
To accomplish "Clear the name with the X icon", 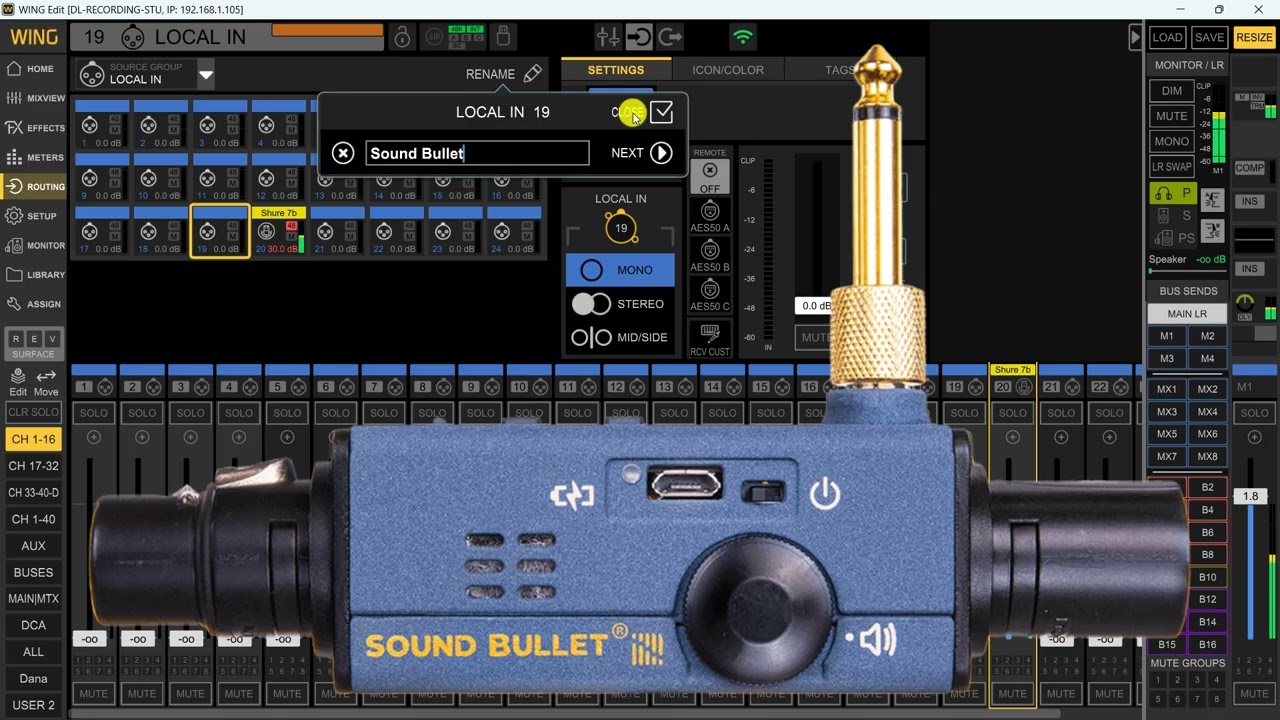I will (343, 153).
